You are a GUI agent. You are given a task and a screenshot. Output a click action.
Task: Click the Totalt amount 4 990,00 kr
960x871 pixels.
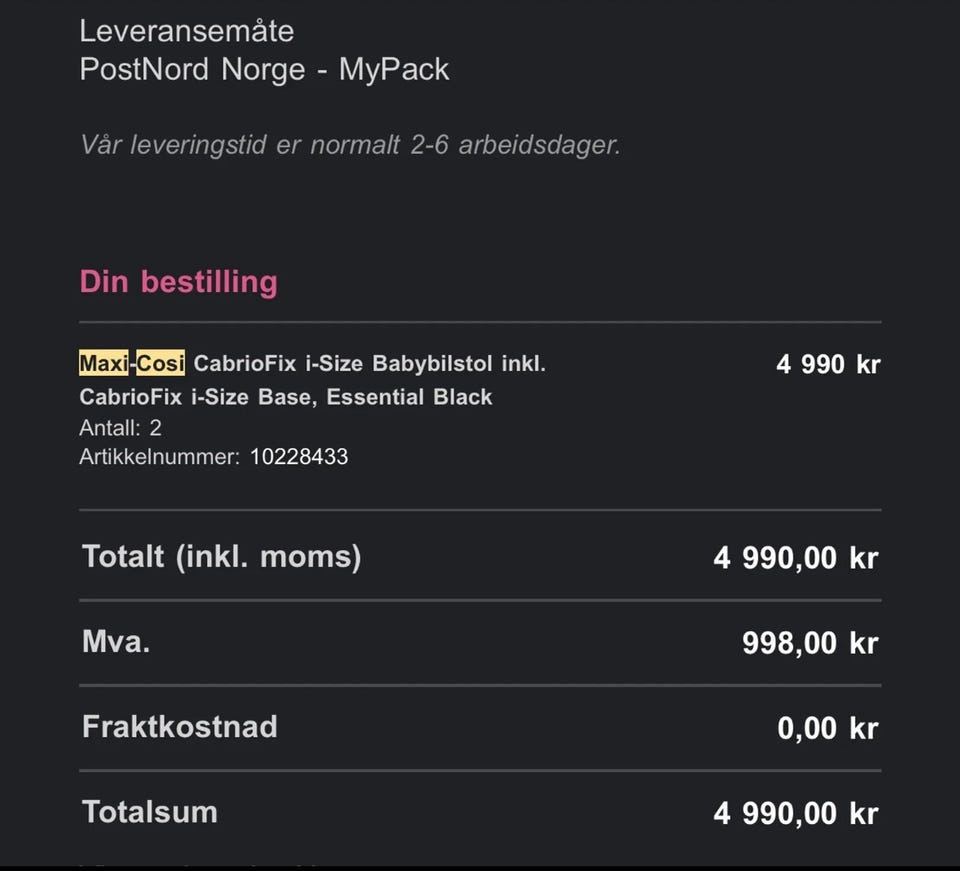tap(796, 558)
